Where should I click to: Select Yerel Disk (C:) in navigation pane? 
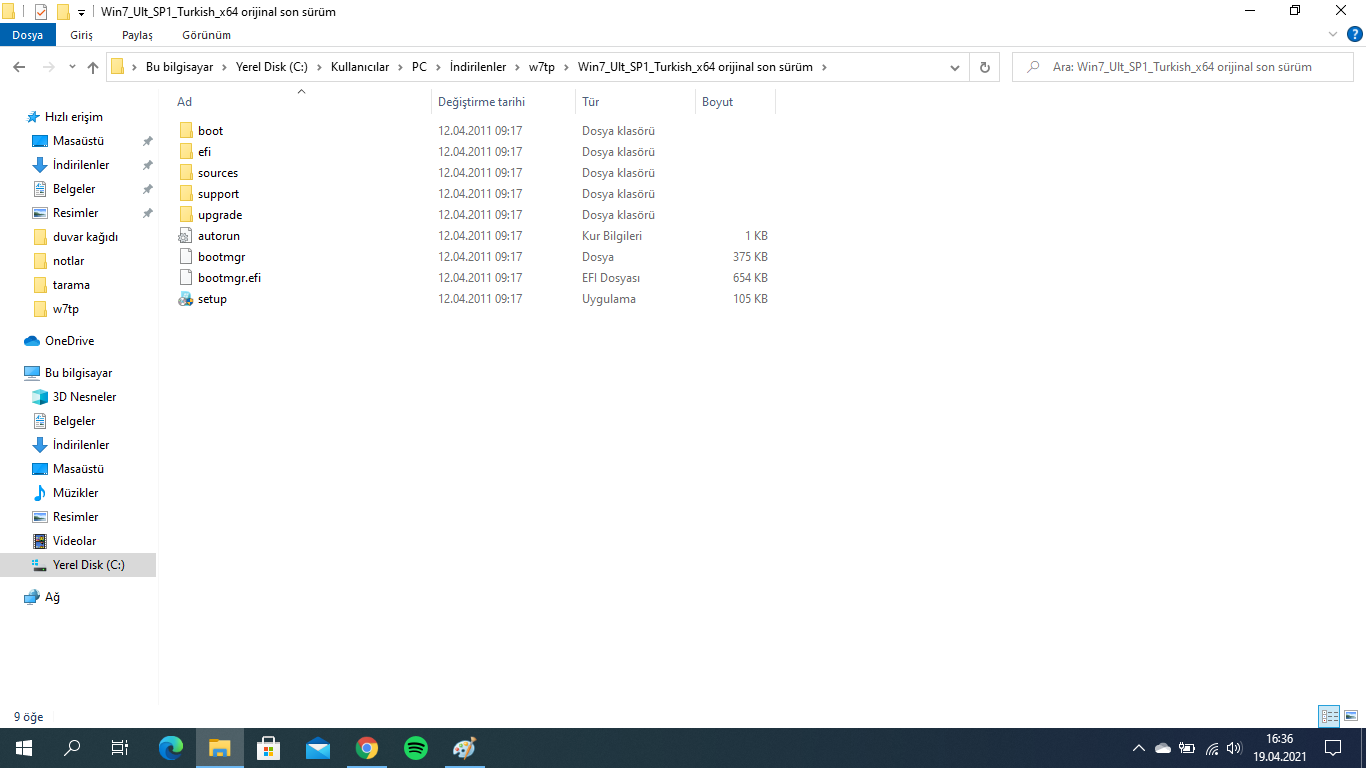coord(78,565)
